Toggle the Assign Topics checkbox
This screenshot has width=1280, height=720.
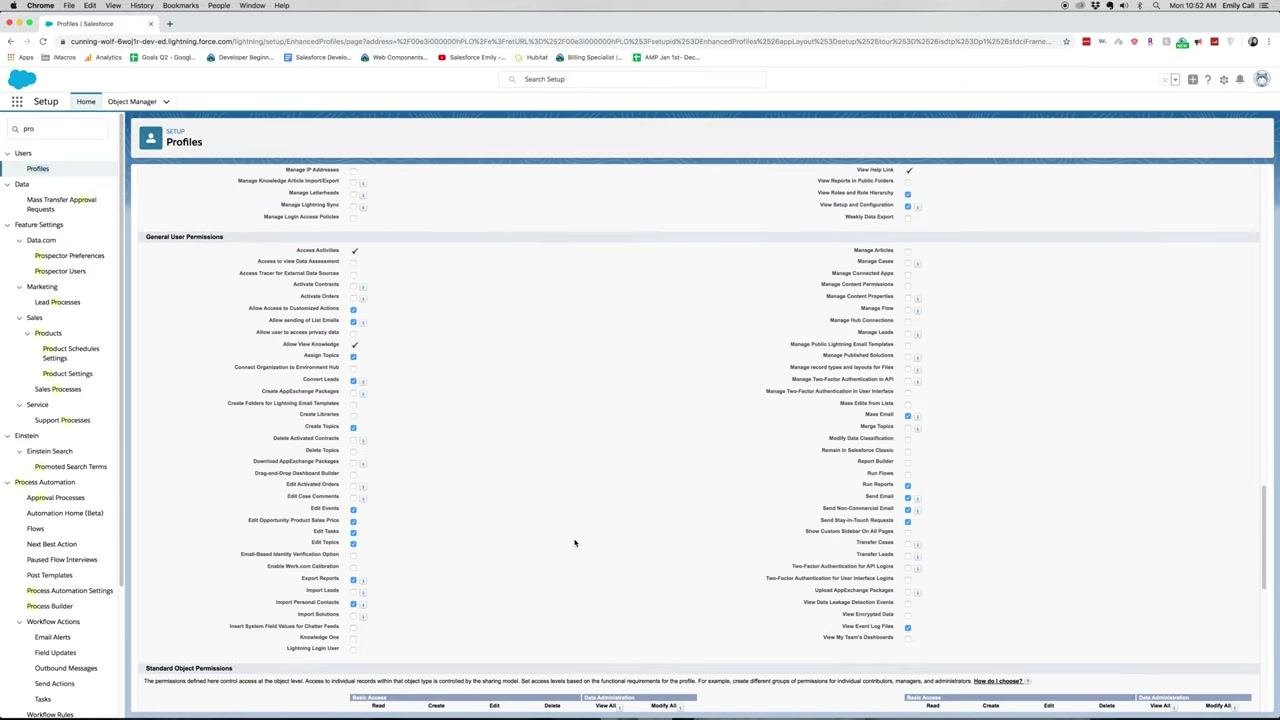[x=354, y=357]
